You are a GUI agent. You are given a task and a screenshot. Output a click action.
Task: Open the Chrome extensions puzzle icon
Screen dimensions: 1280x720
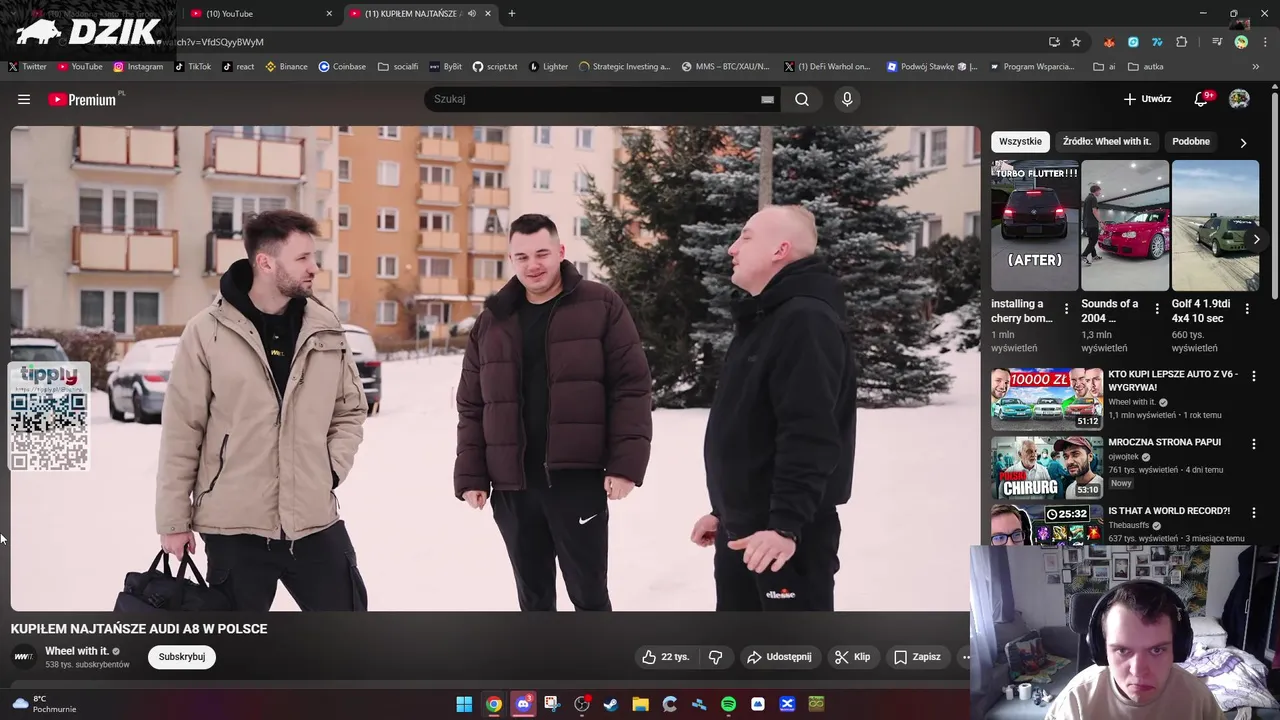coord(1182,42)
